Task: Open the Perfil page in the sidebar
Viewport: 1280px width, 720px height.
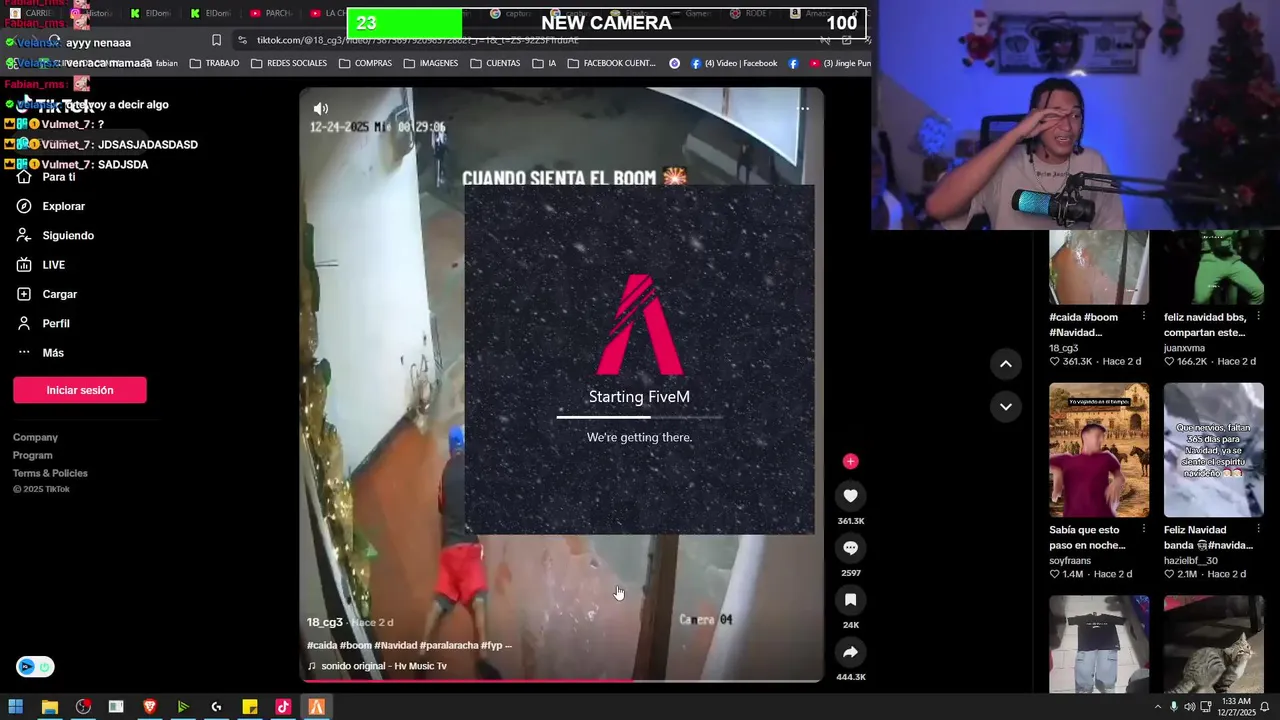Action: pos(44,323)
